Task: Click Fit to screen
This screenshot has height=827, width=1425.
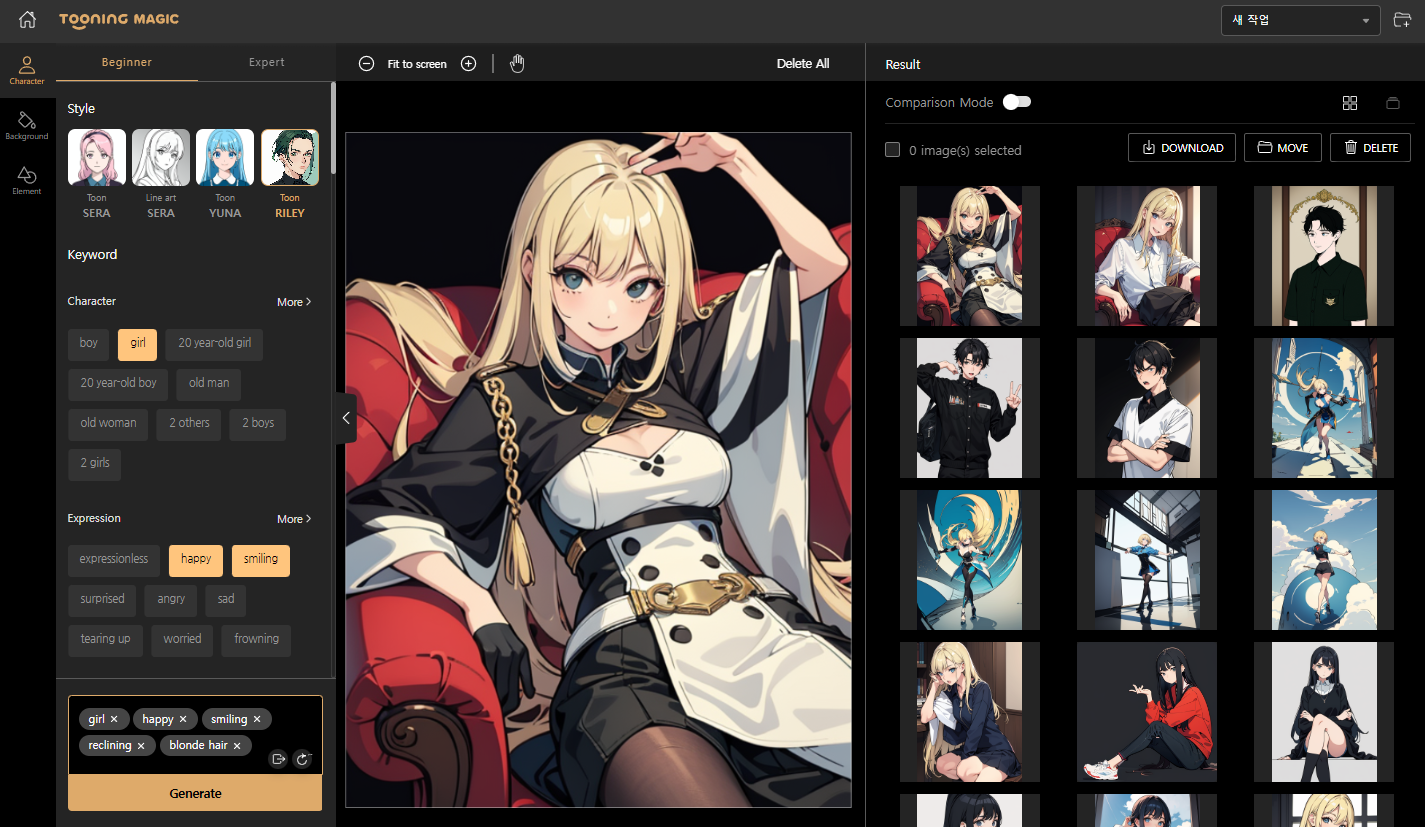Action: pyautogui.click(x=417, y=64)
